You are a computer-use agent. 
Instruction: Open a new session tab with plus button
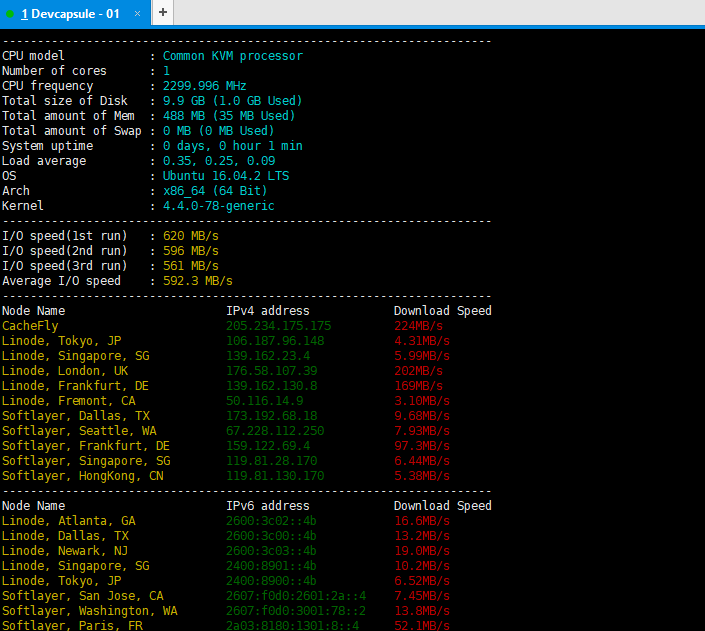coord(163,12)
